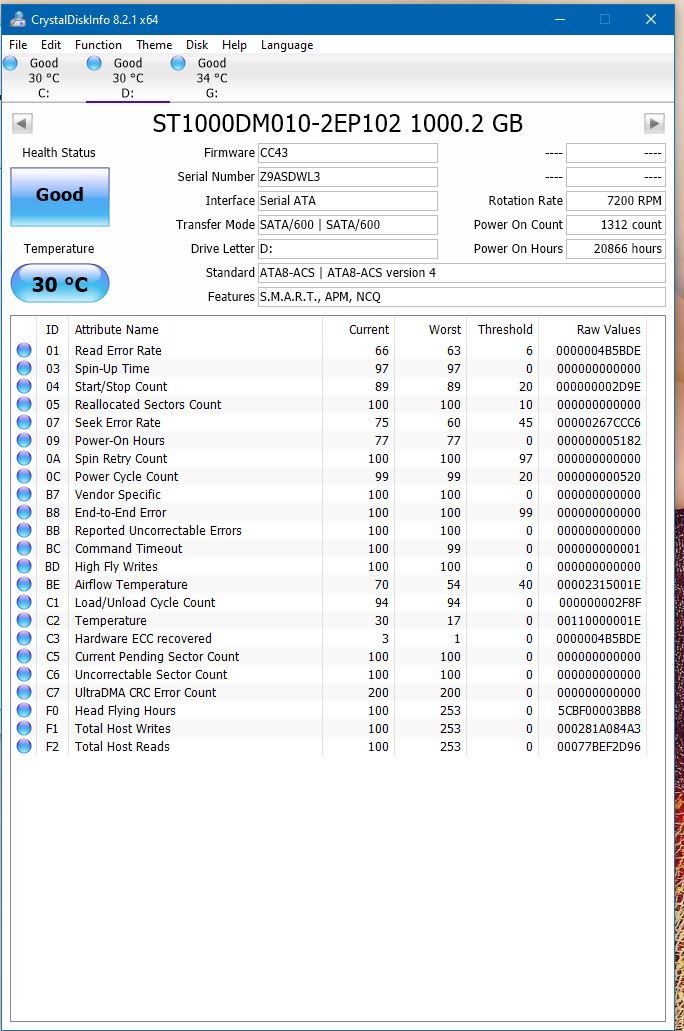Click status orb for Reallocated Sectors Count
Image resolution: width=684 pixels, height=1031 pixels.
[24, 404]
